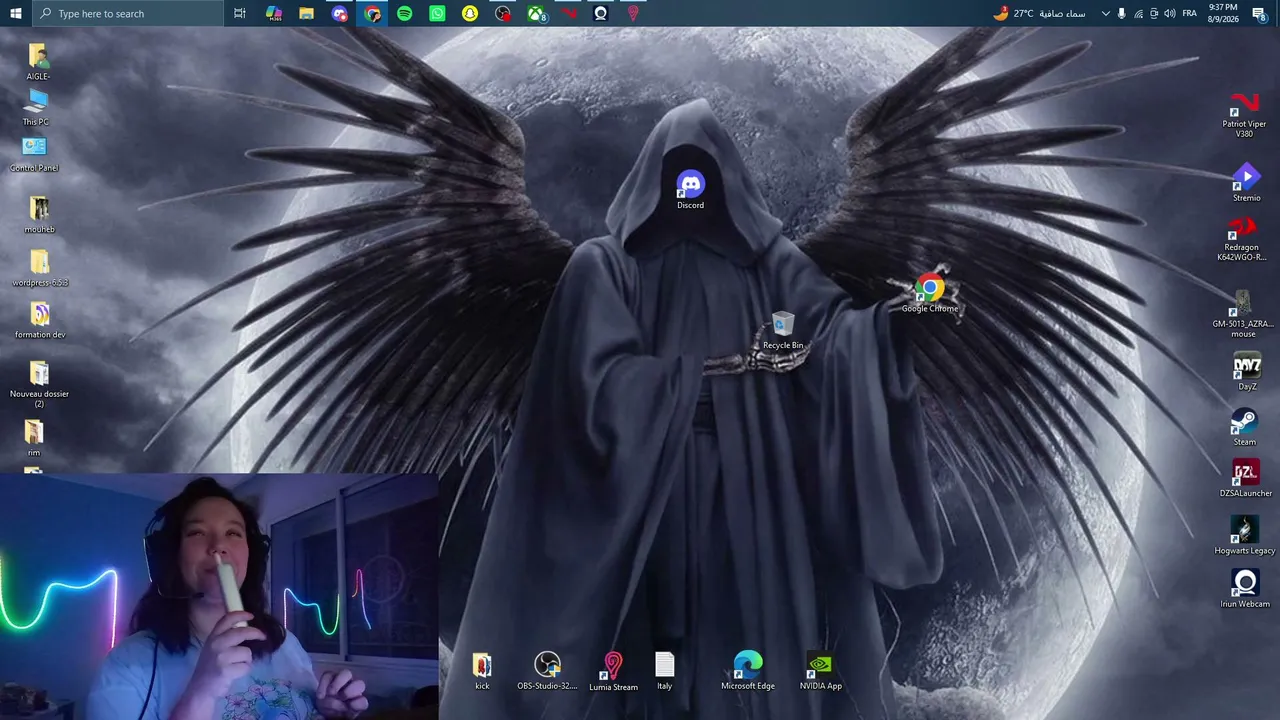Select the formation dev folder

point(40,320)
